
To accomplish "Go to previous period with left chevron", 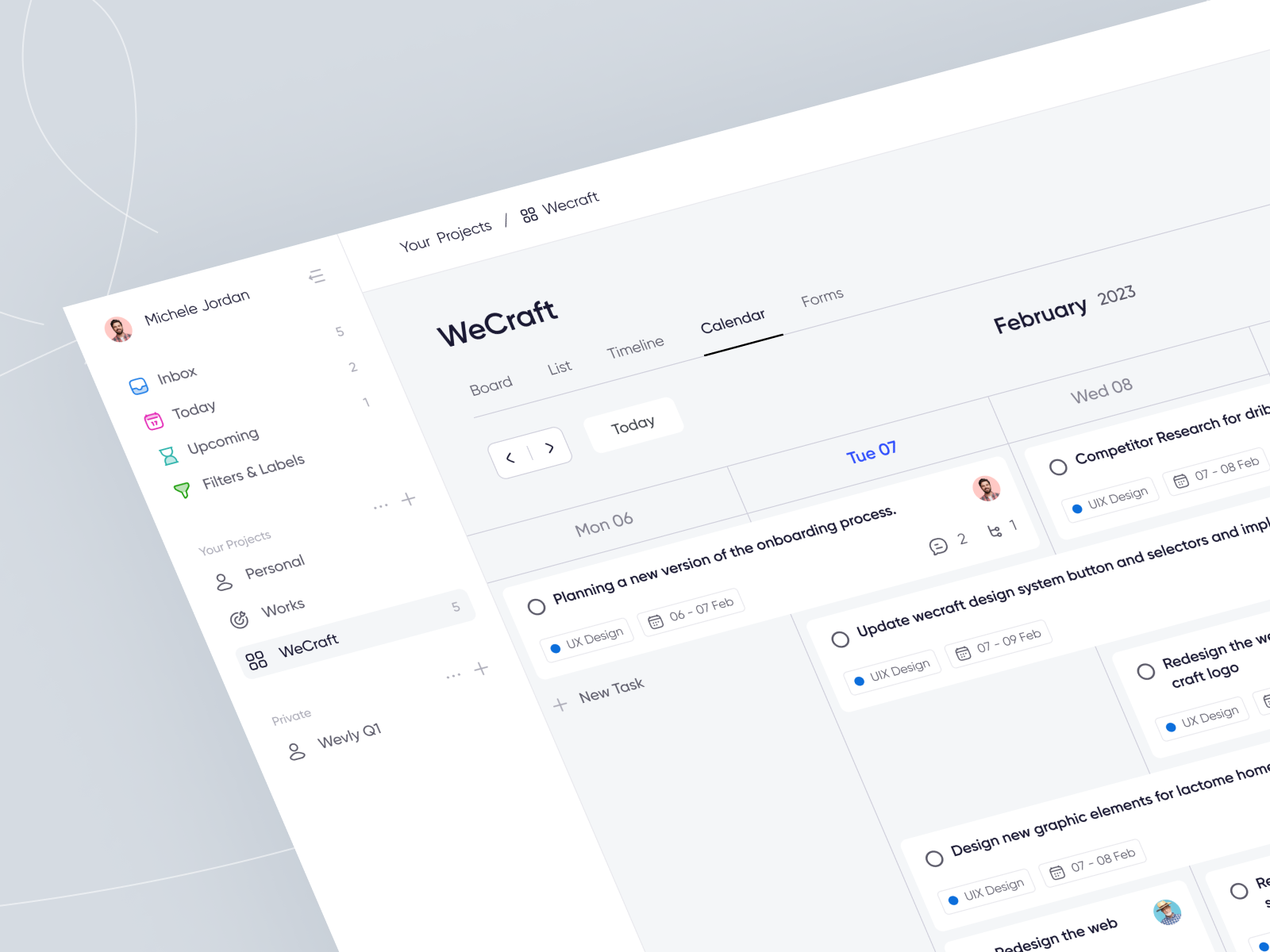I will [510, 458].
